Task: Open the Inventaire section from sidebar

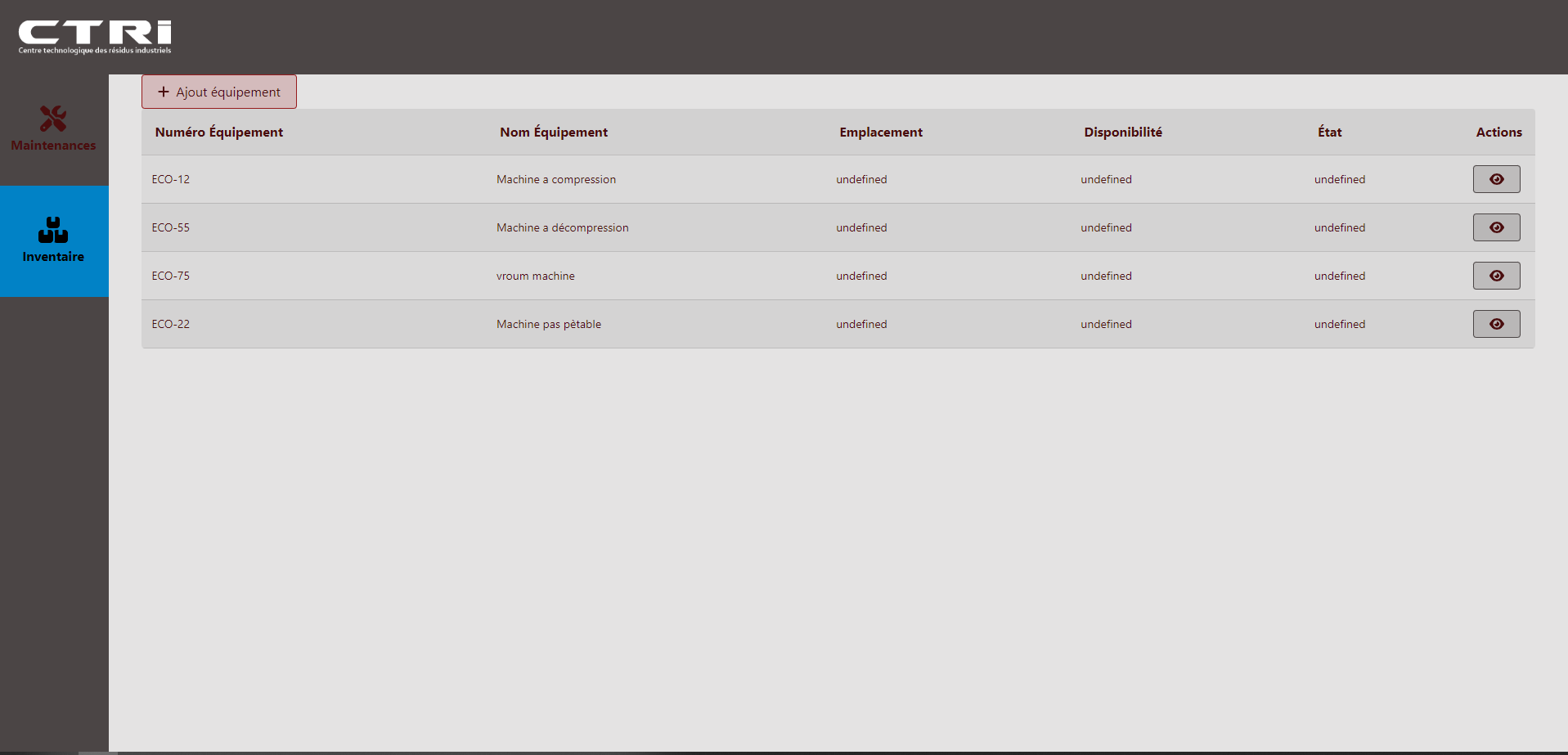Action: pos(53,240)
